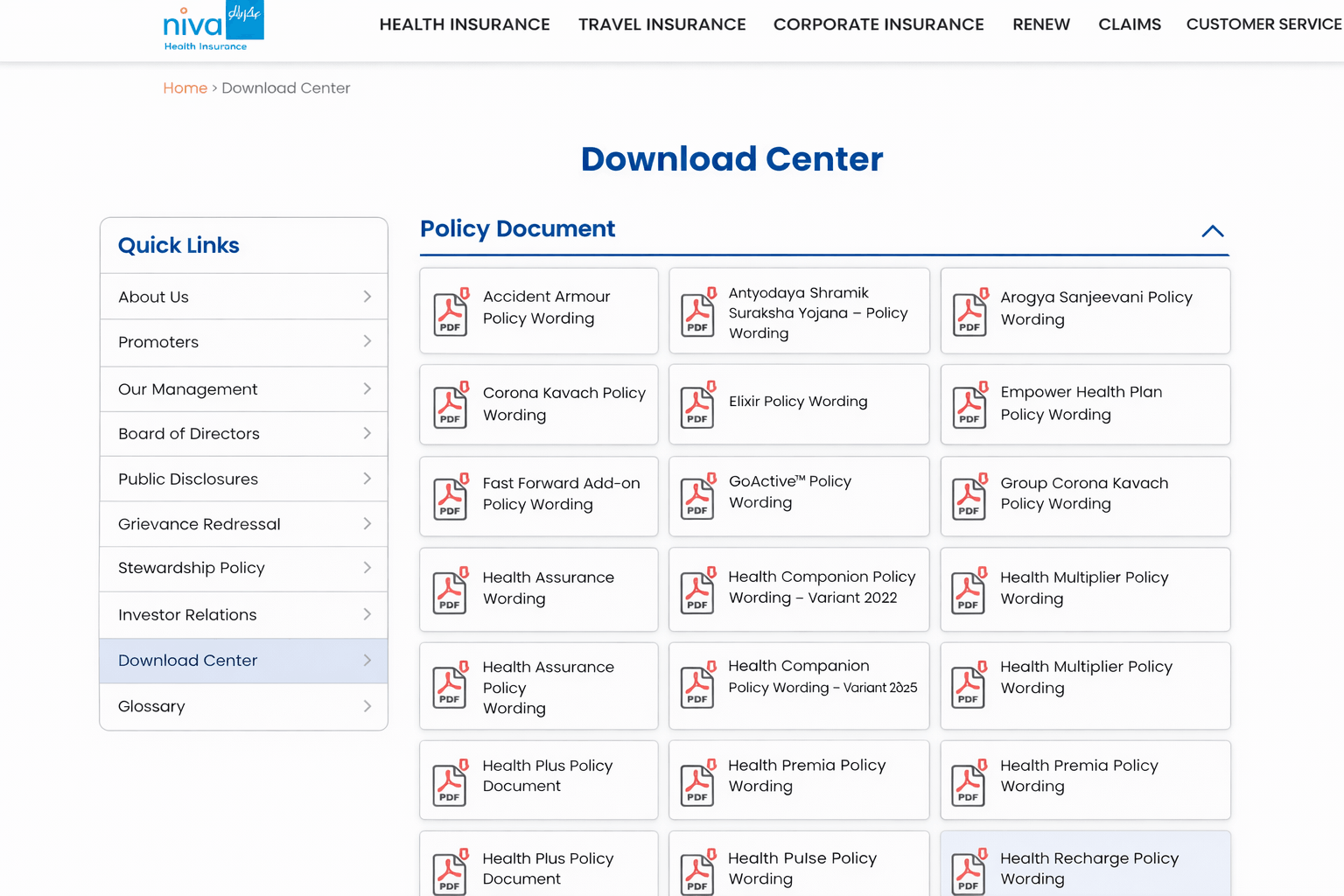Select the Health Recharge Policy Wording card

tap(1085, 869)
